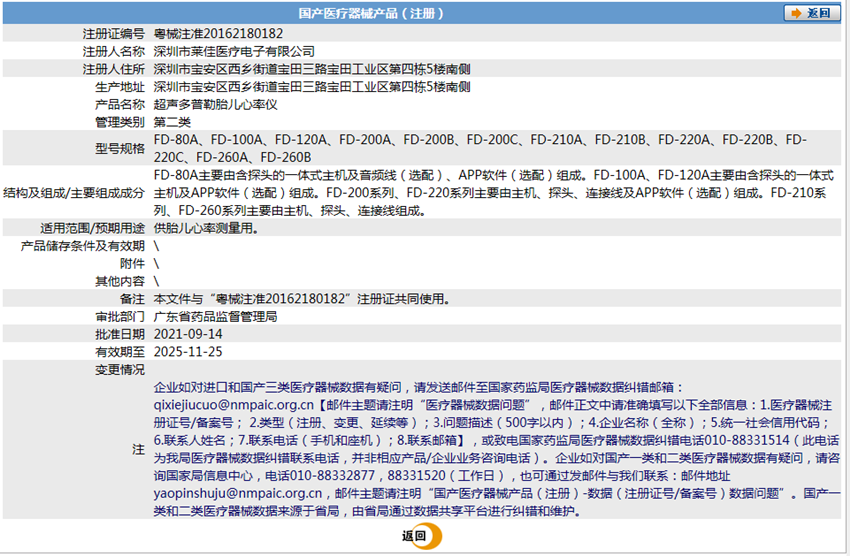Click the phone number 010-88332877 in the note
The width and height of the screenshot is (850, 556).
[x=332, y=475]
